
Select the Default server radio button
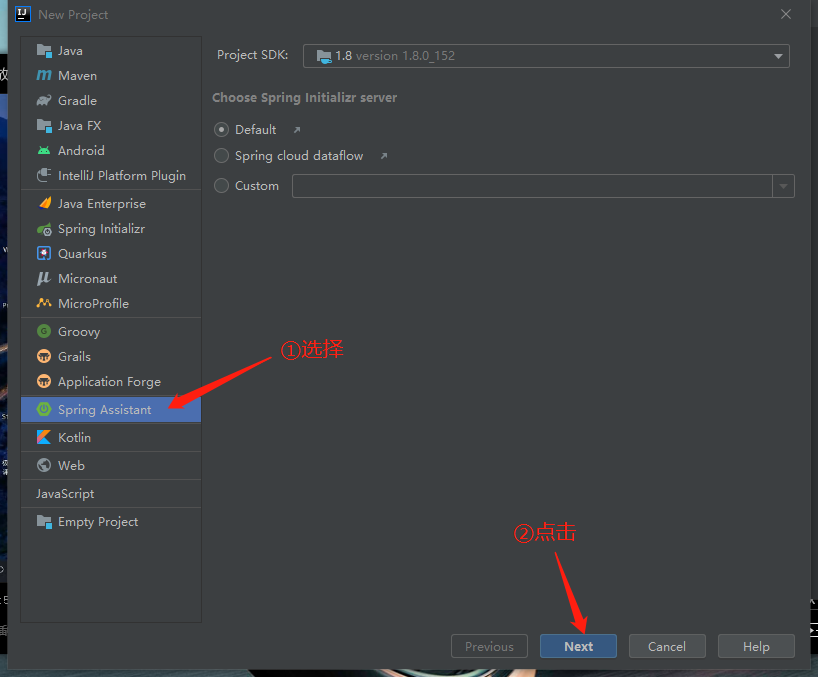pyautogui.click(x=222, y=129)
